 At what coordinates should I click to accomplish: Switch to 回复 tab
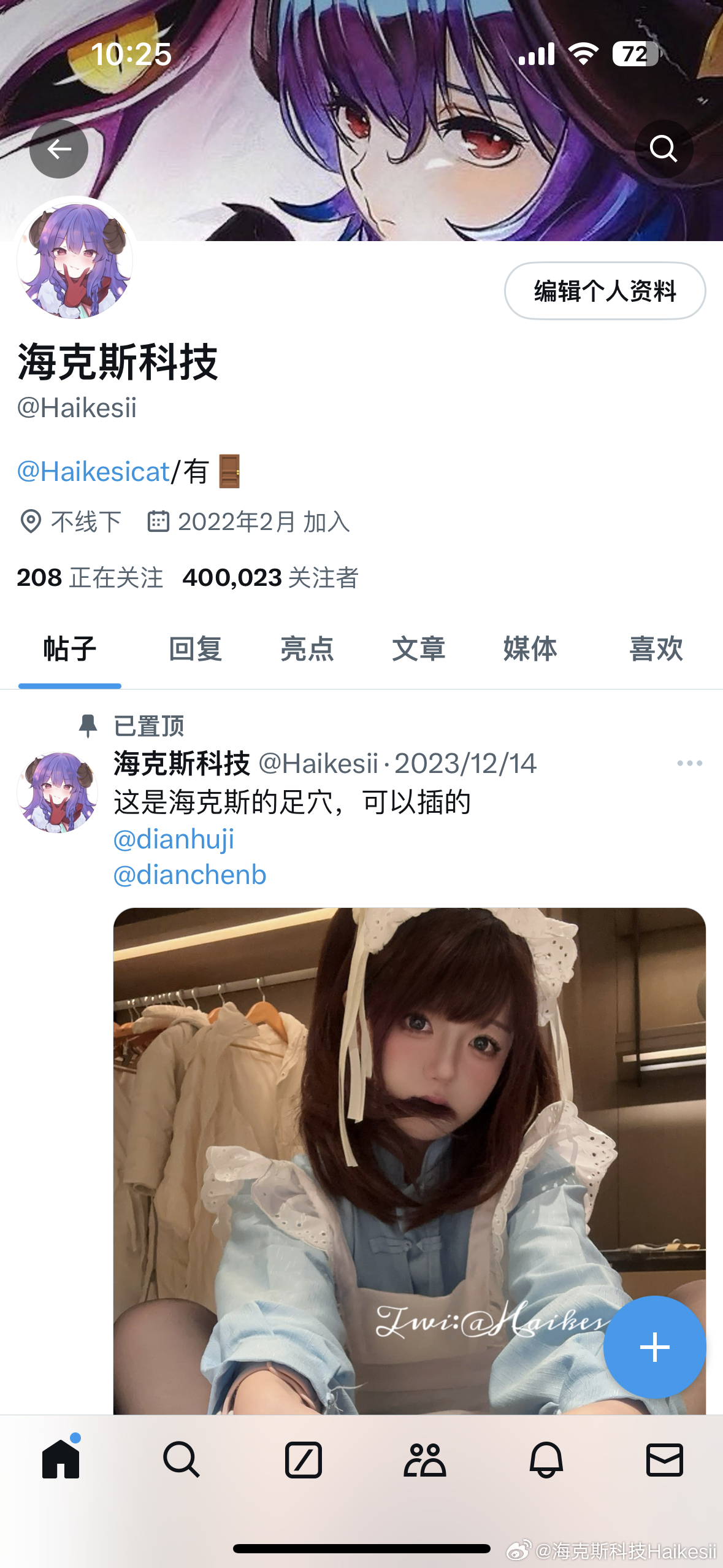pos(195,649)
